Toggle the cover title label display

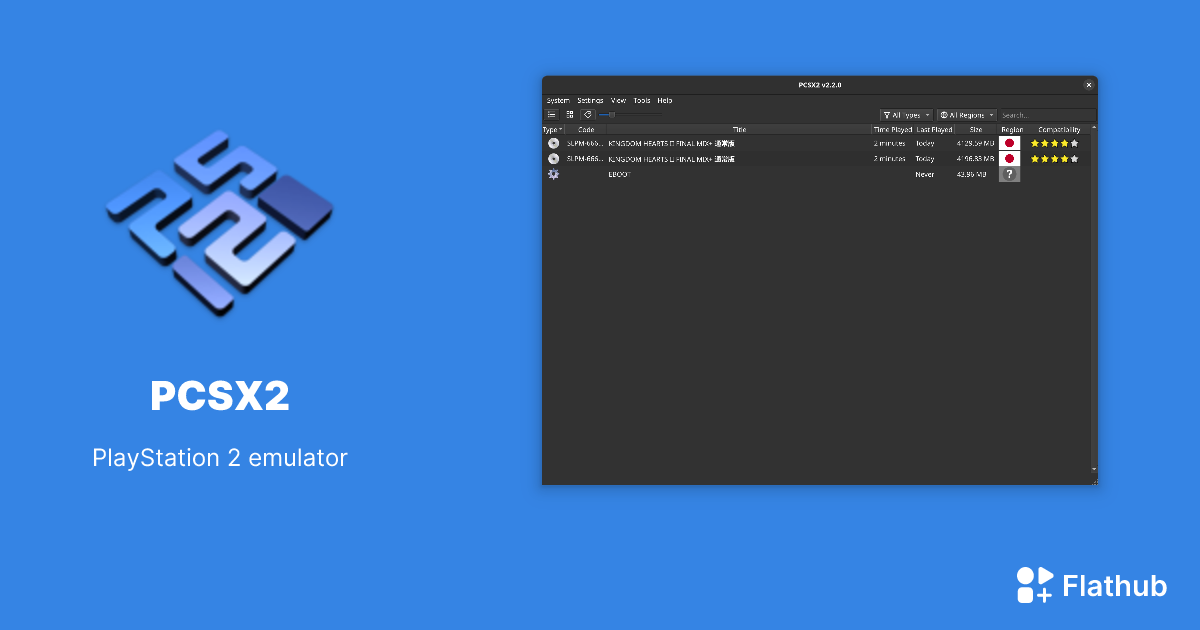coord(587,114)
